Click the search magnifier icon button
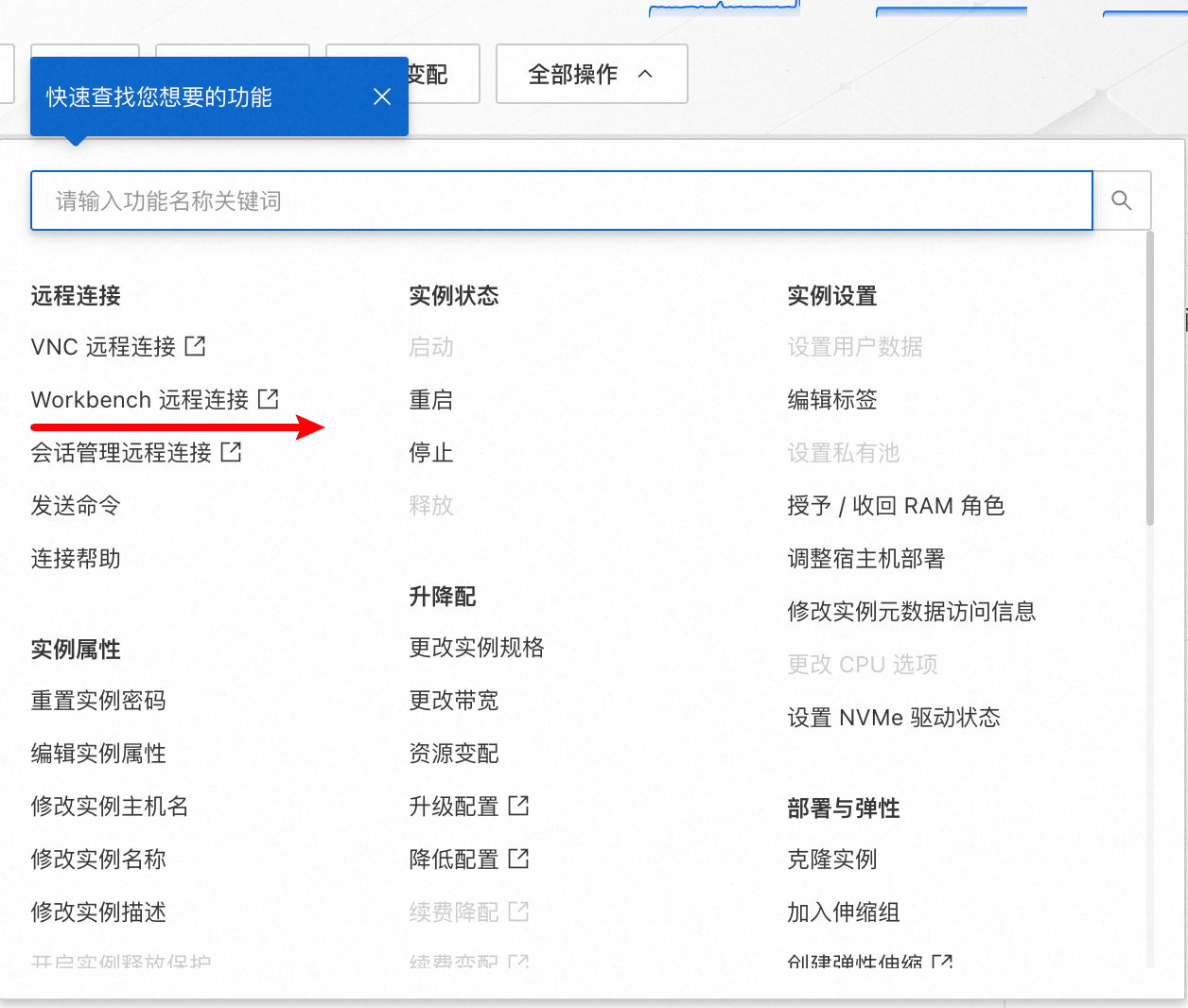This screenshot has height=1008, width=1188. (1122, 200)
